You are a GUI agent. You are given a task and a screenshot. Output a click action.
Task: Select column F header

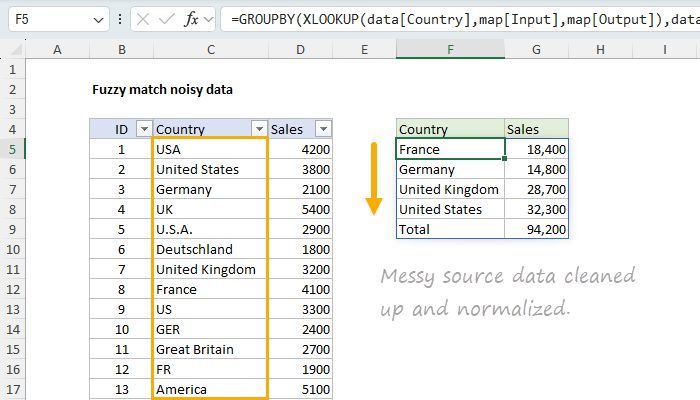(x=450, y=50)
